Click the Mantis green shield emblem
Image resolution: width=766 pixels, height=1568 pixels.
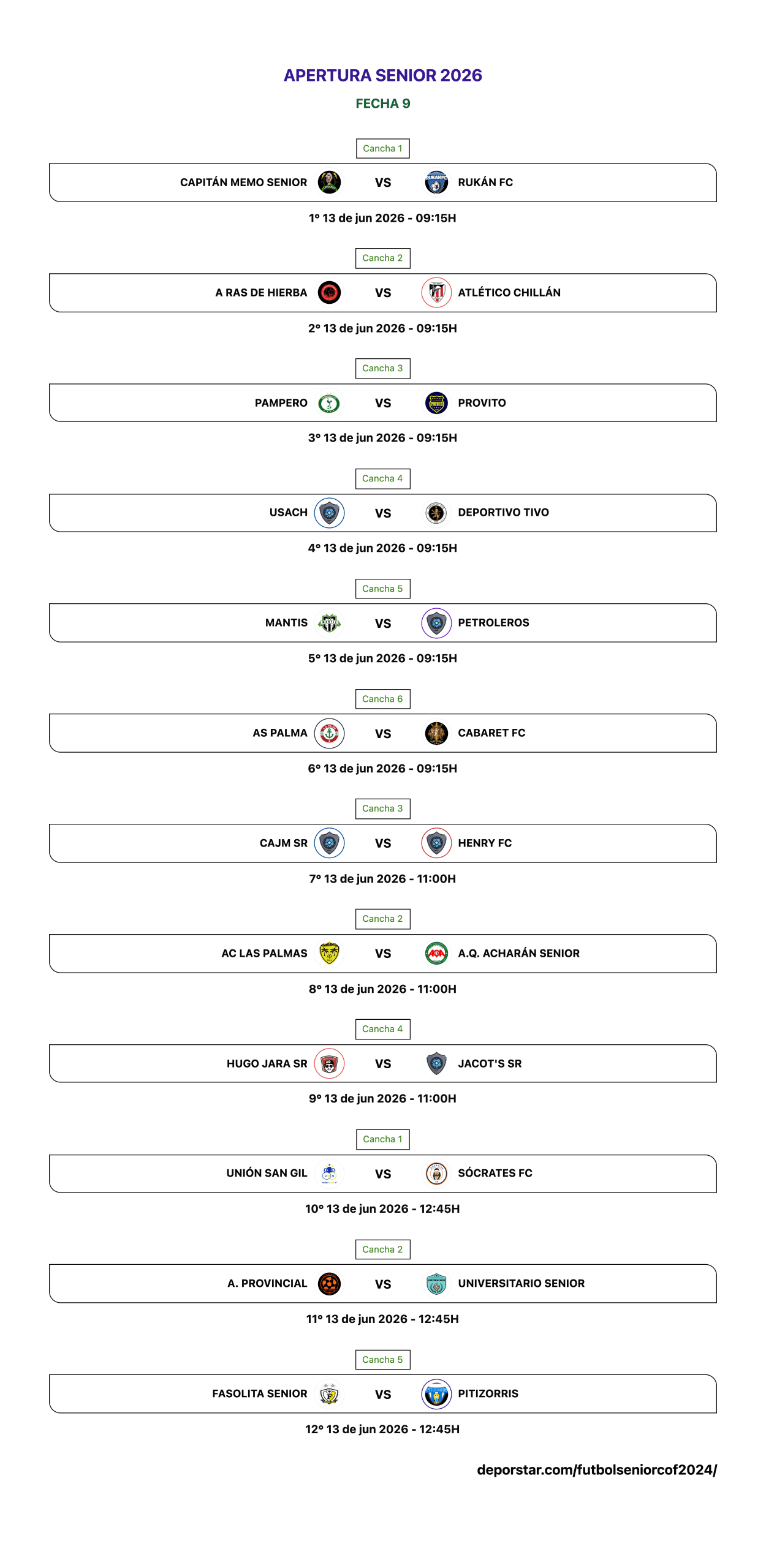[x=329, y=623]
